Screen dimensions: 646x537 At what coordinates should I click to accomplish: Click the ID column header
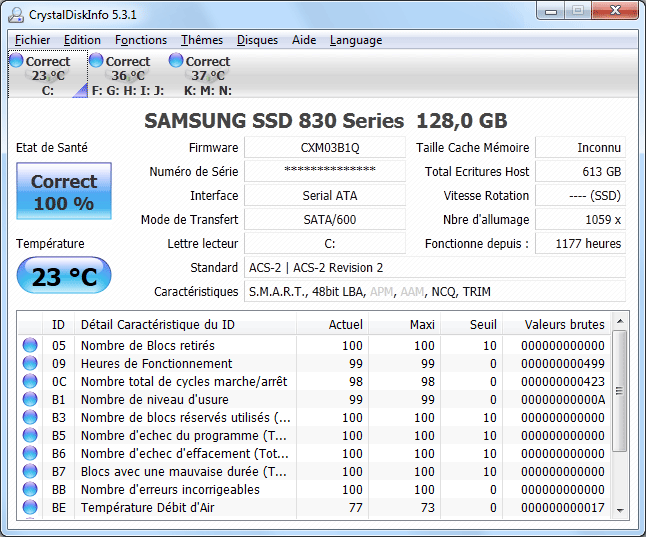[x=59, y=324]
